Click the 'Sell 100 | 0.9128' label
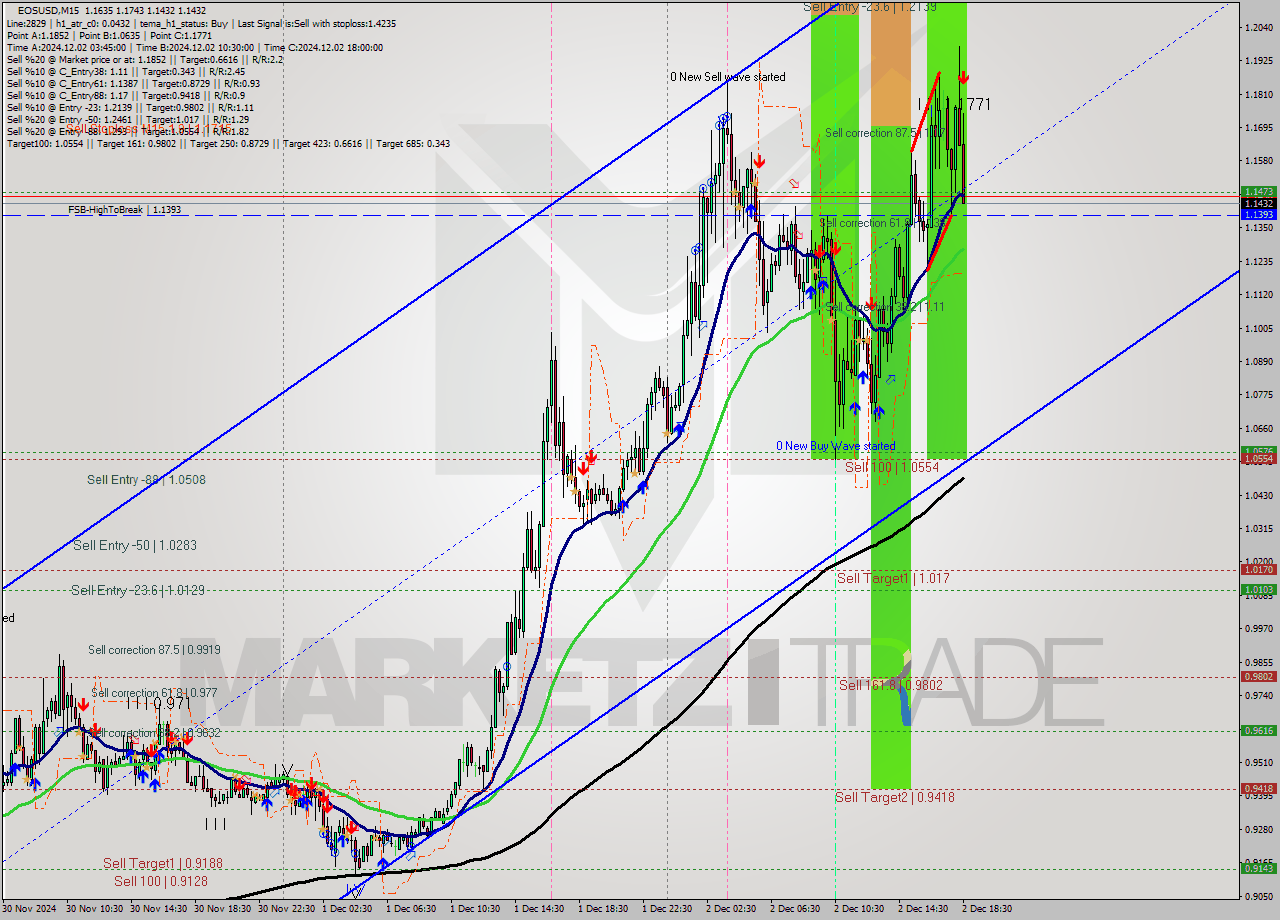1280x920 pixels. (x=161, y=881)
